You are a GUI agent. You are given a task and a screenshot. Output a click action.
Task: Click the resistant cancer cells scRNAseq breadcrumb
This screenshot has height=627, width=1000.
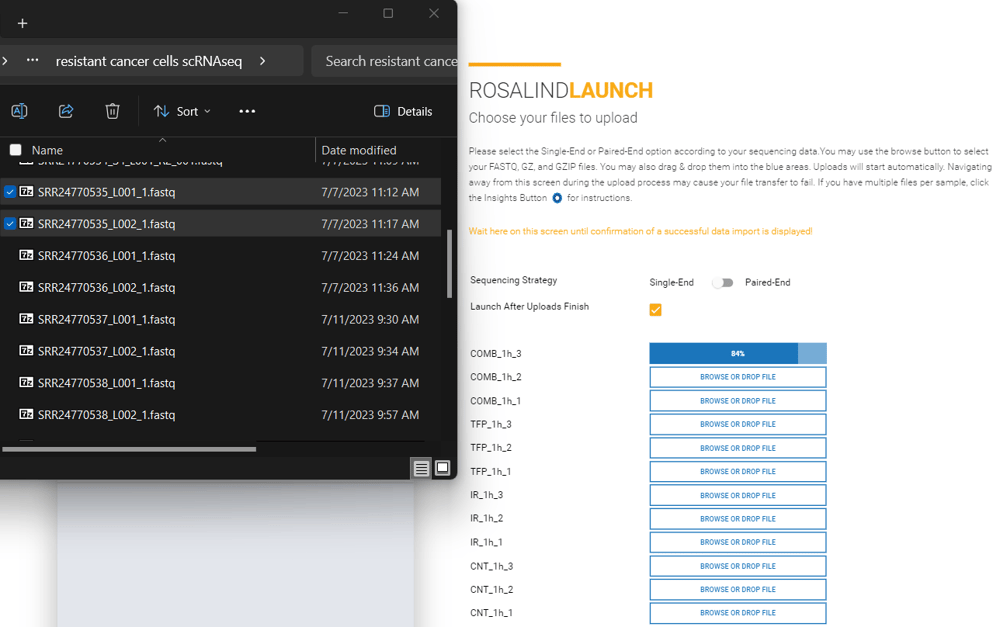point(149,61)
